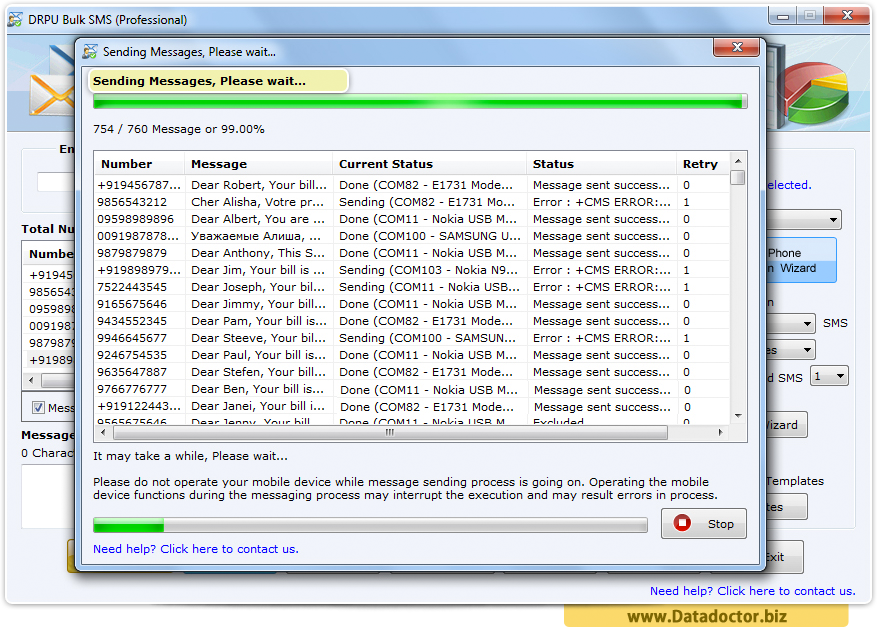
Task: Select the Dear Jimmy message row
Action: coord(412,304)
